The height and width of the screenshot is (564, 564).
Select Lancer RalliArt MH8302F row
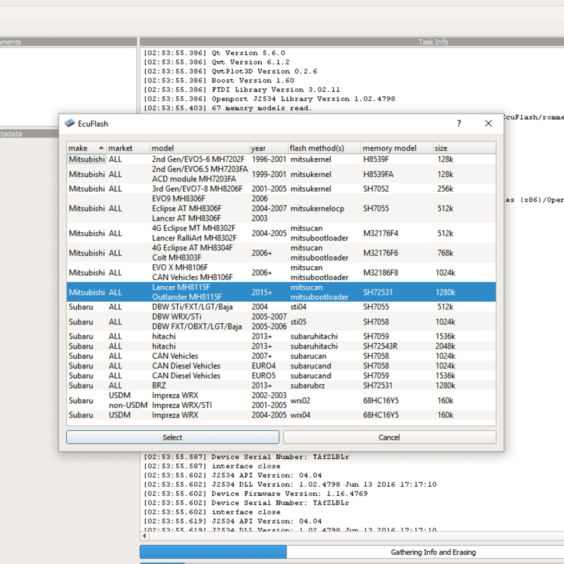pos(281,233)
